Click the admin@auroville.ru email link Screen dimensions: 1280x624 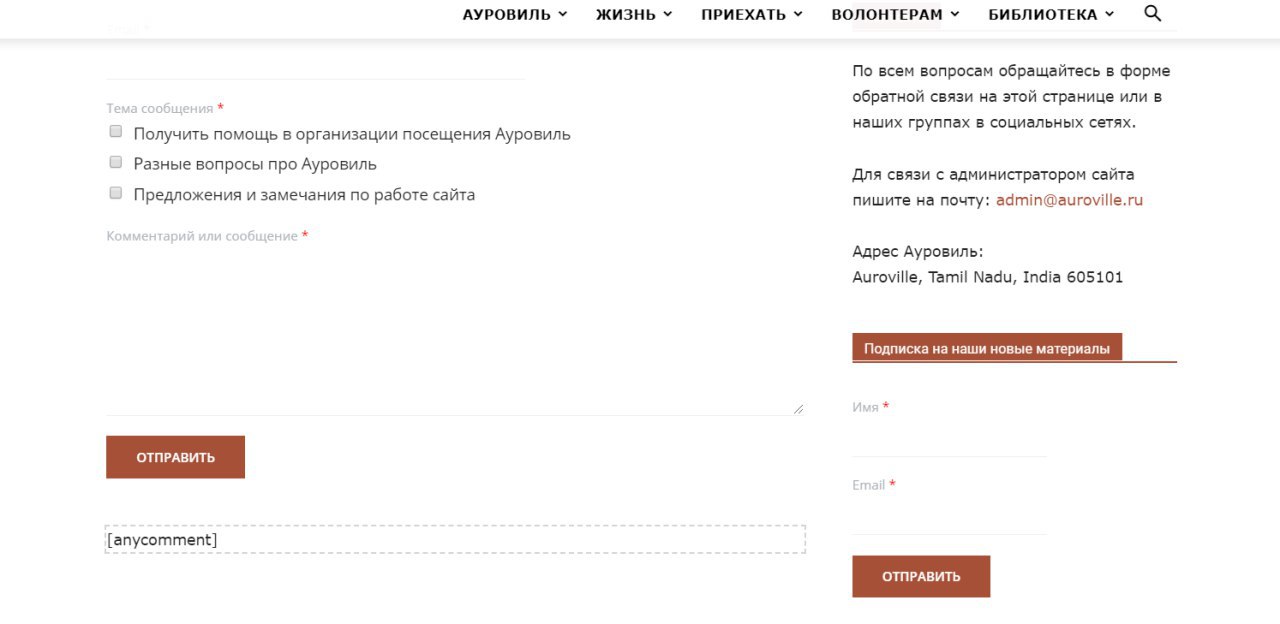coord(1069,200)
